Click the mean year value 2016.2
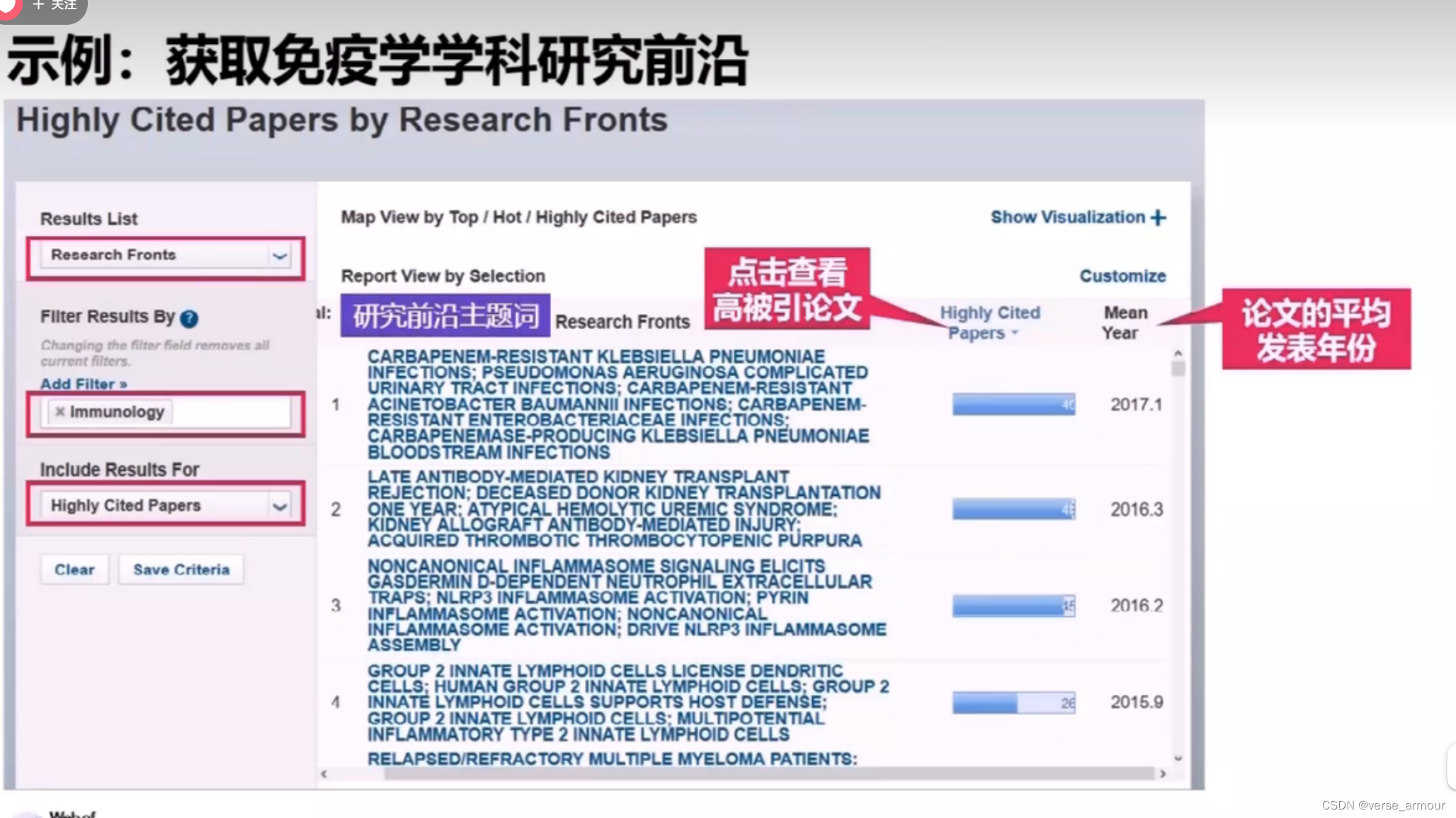This screenshot has width=1456, height=818. [x=1137, y=606]
